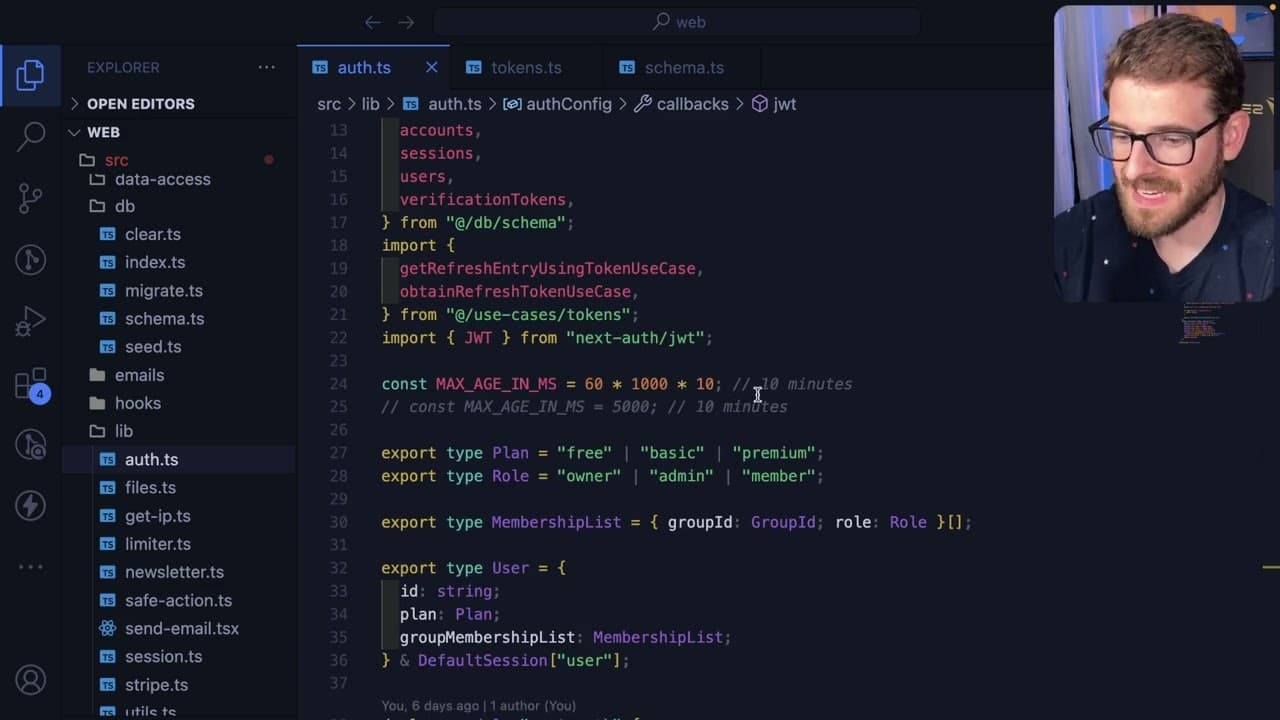Image resolution: width=1280 pixels, height=720 pixels.
Task: Open files.ts in the file tree
Action: tap(150, 488)
